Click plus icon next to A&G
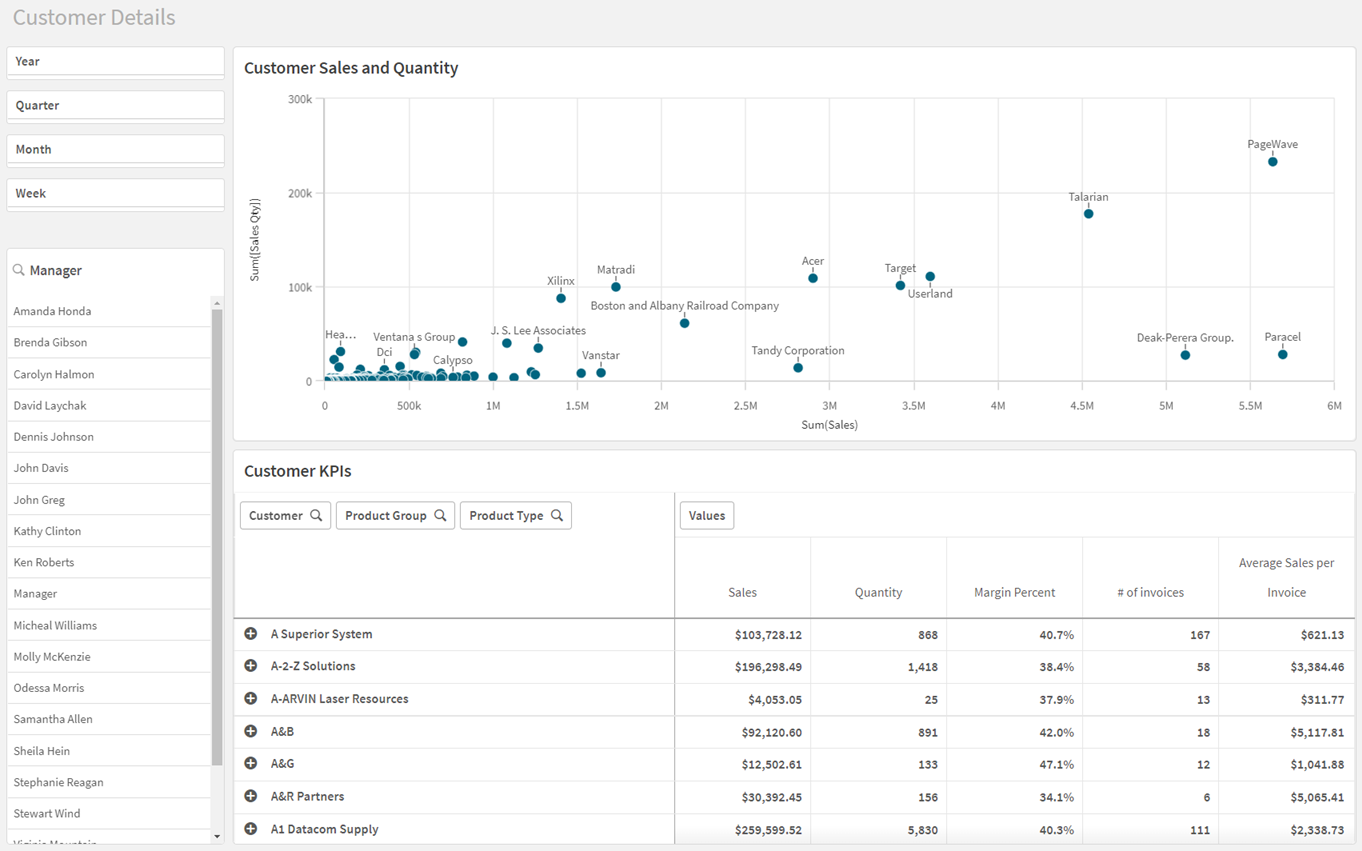Viewport: 1362px width, 851px height. pos(251,764)
